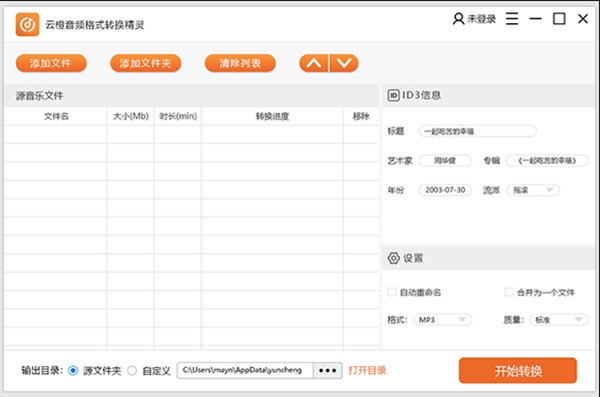This screenshot has height=397, width=600.
Task: Click the 输出目录 label
Action: pos(42,371)
